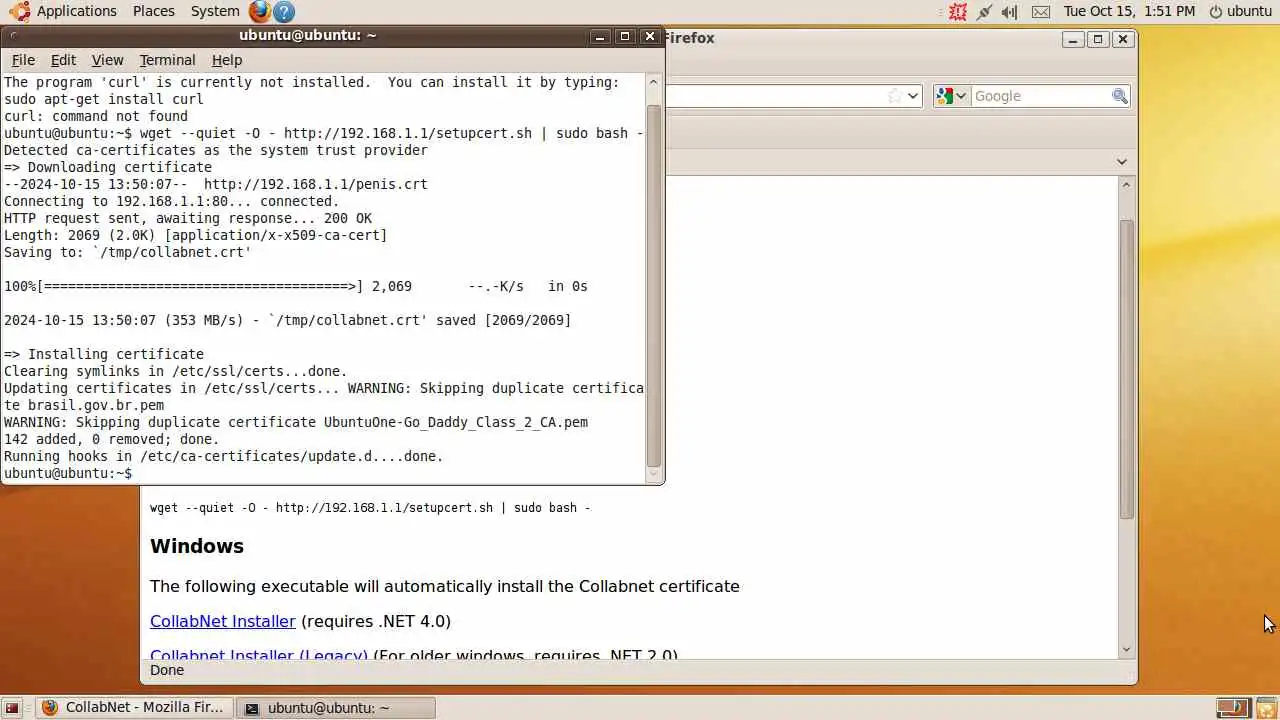
Task: Click the sentence about automatically installing the certificate
Action: pyautogui.click(x=445, y=586)
